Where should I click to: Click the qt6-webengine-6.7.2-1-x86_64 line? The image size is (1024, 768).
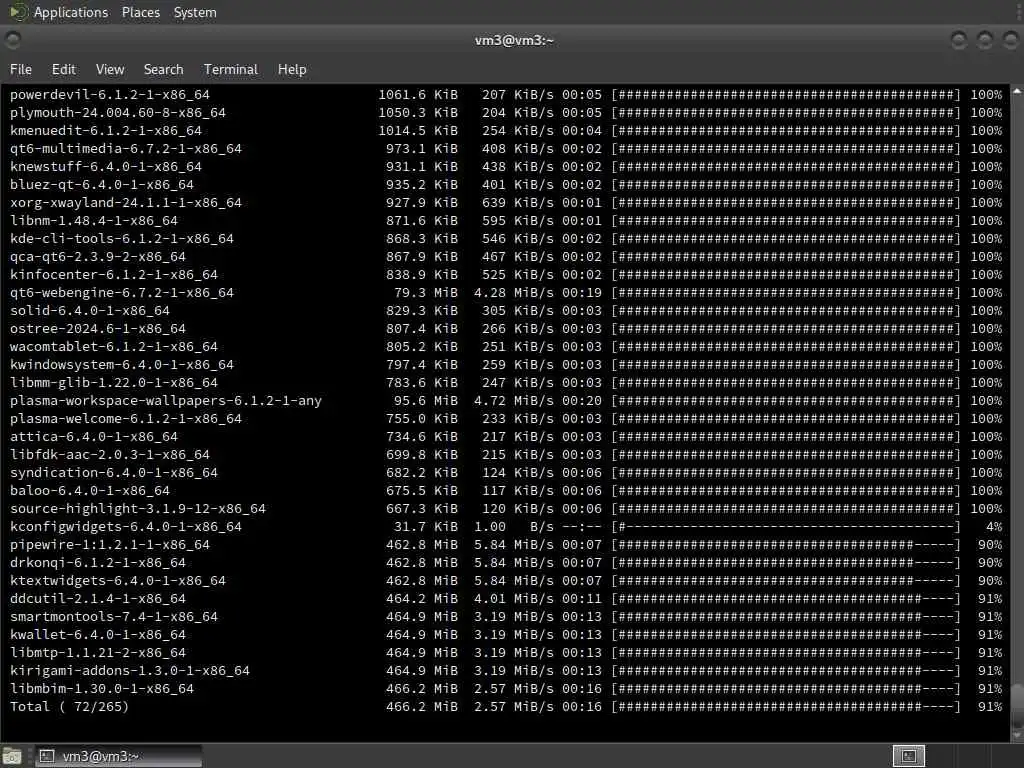click(x=506, y=293)
